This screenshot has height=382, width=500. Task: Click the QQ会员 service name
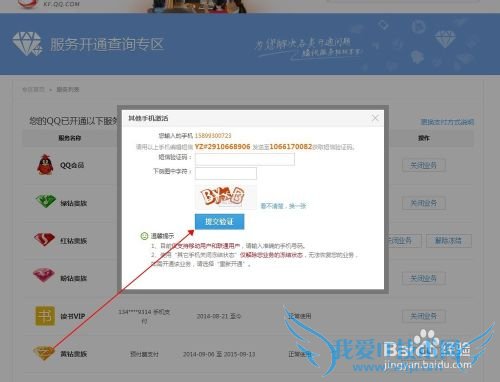coord(72,165)
